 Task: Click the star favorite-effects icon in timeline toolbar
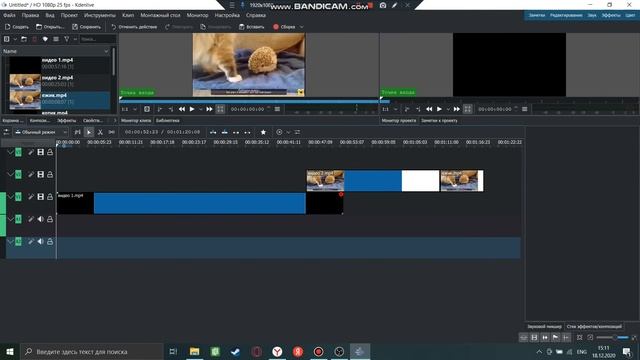263,132
